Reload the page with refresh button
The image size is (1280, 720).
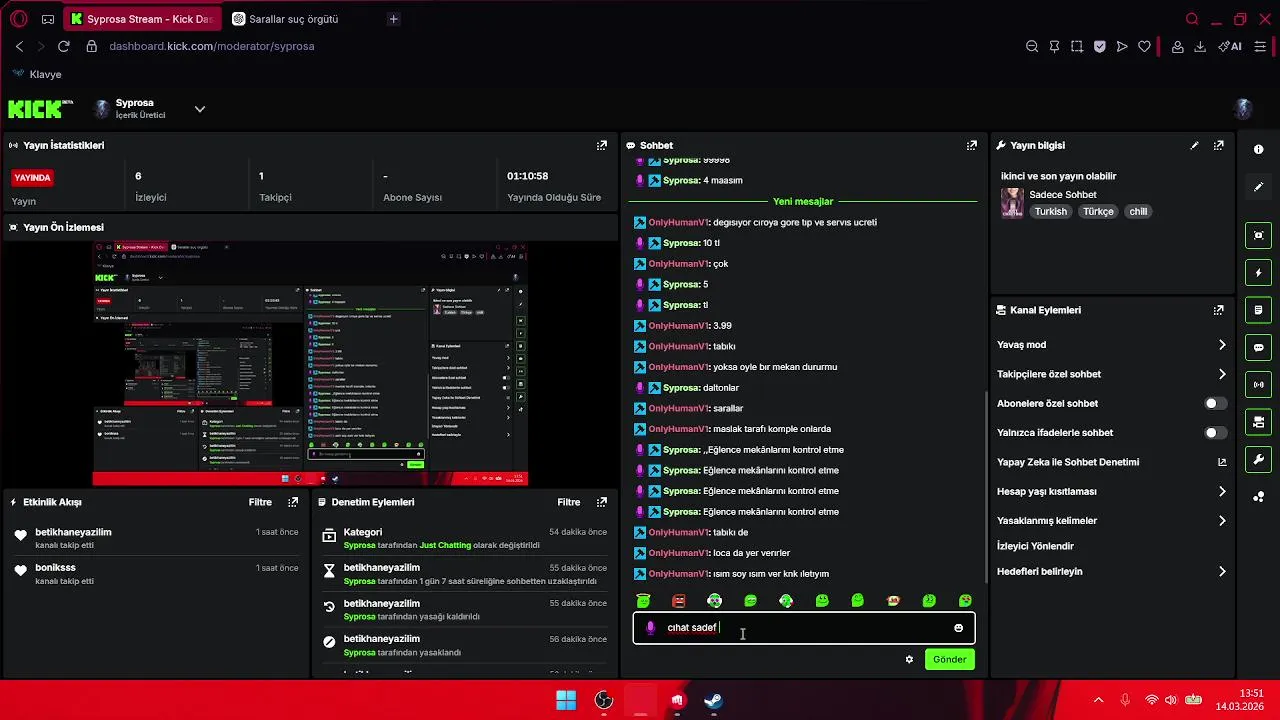point(63,46)
